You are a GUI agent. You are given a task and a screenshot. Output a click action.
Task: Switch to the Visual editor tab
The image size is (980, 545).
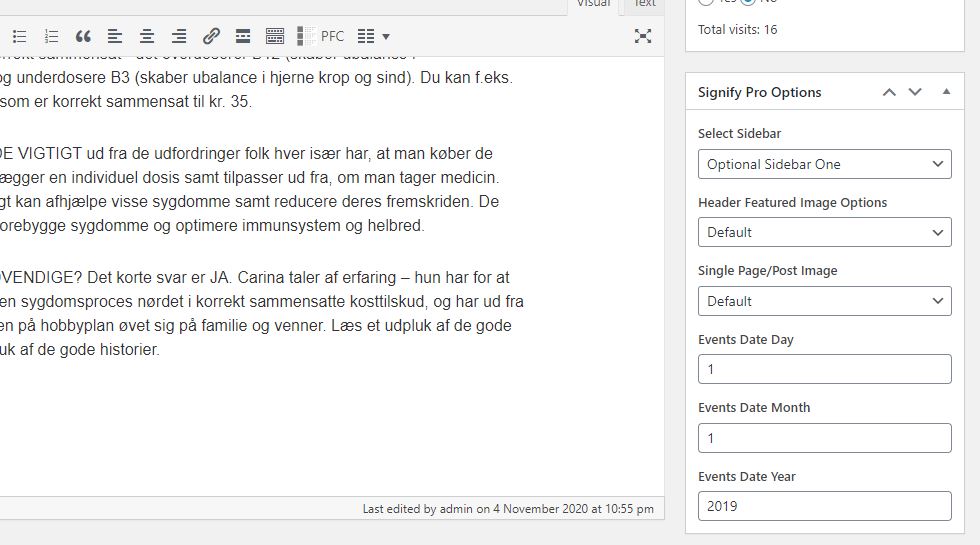tap(594, 4)
